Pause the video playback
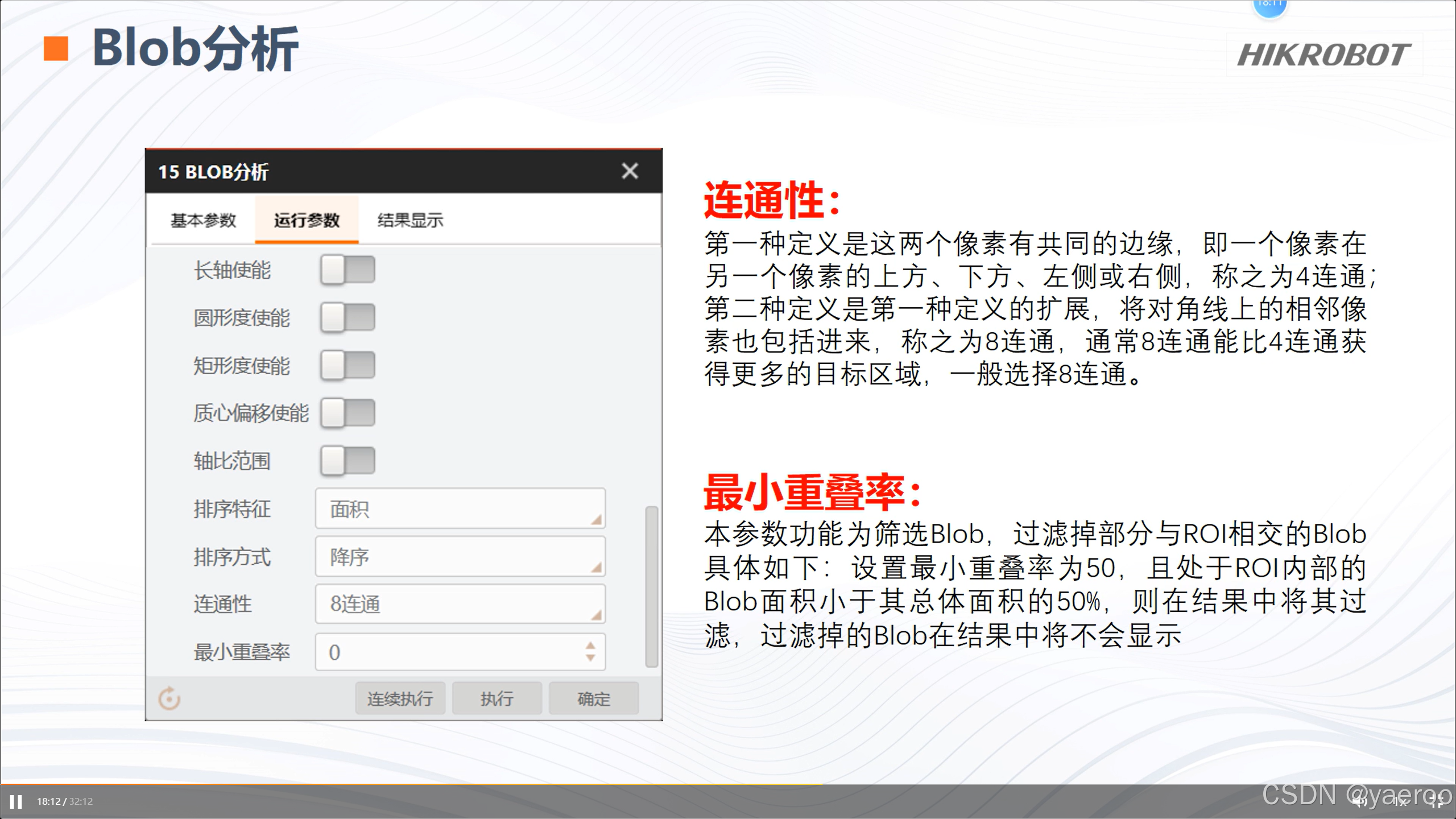 point(16,802)
